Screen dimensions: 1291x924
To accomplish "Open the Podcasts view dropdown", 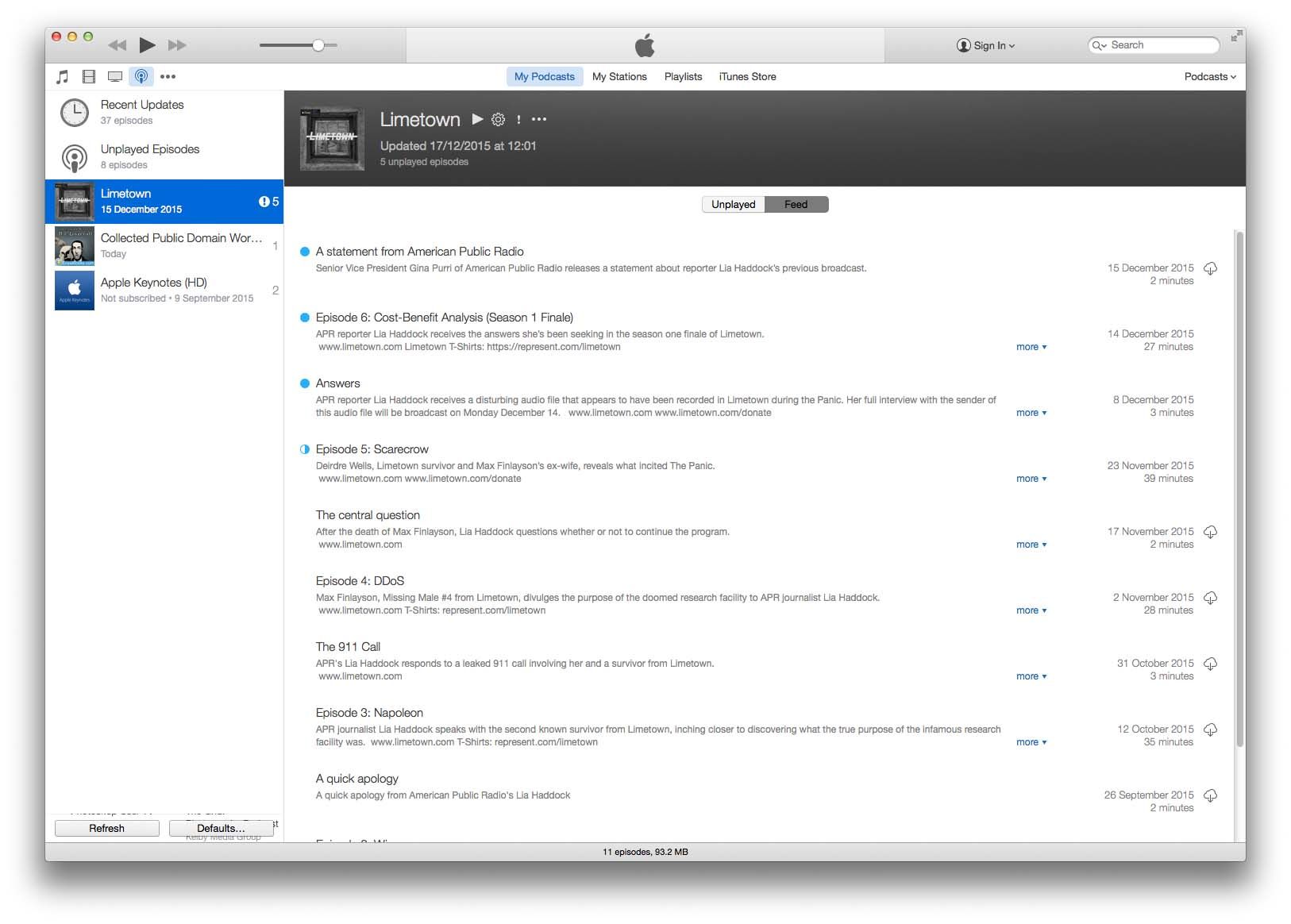I will pyautogui.click(x=1209, y=77).
